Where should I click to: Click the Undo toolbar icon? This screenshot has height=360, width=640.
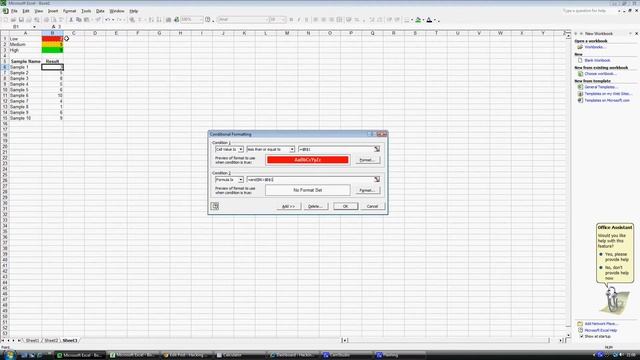click(107, 20)
